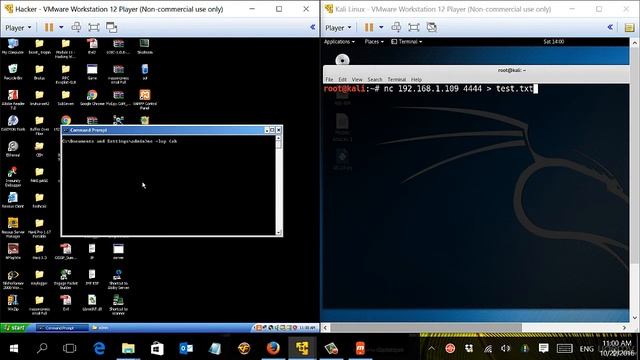
Task: Toggle Unity mode in Kali VMware toolbar
Action: click(x=431, y=27)
